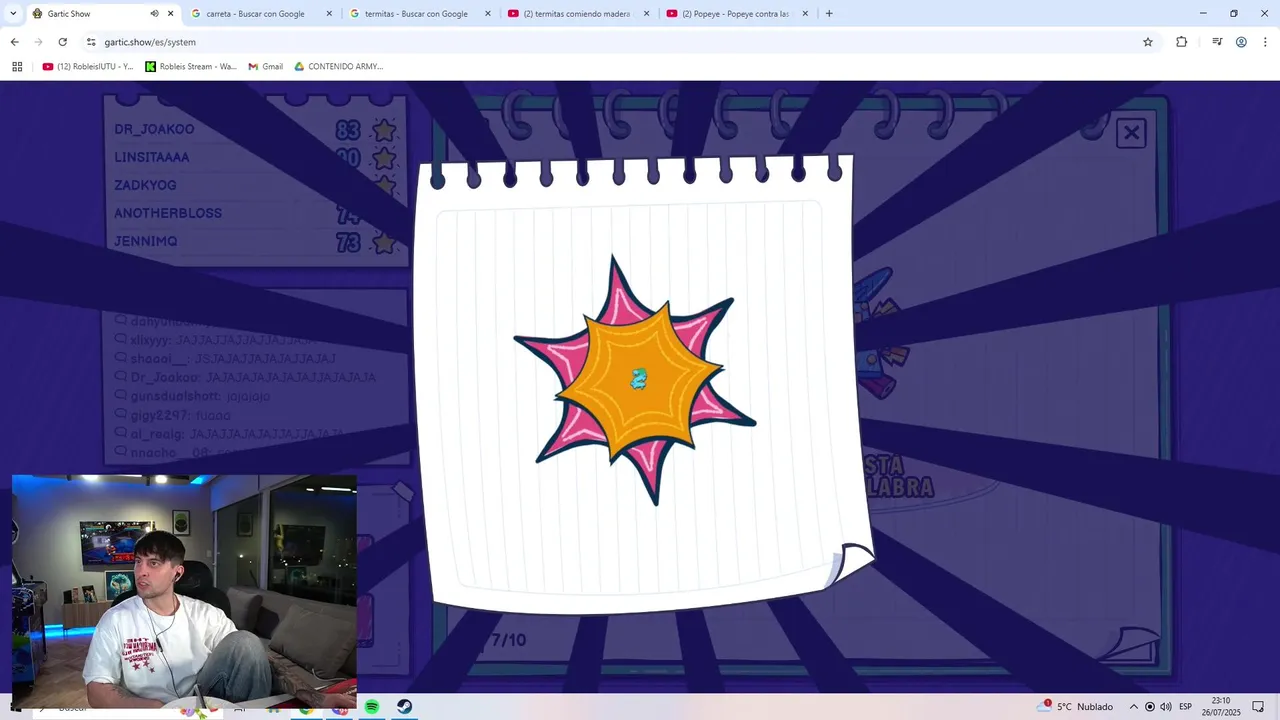Open the blue avatar inside the star
Viewport: 1280px width, 720px height.
(639, 378)
